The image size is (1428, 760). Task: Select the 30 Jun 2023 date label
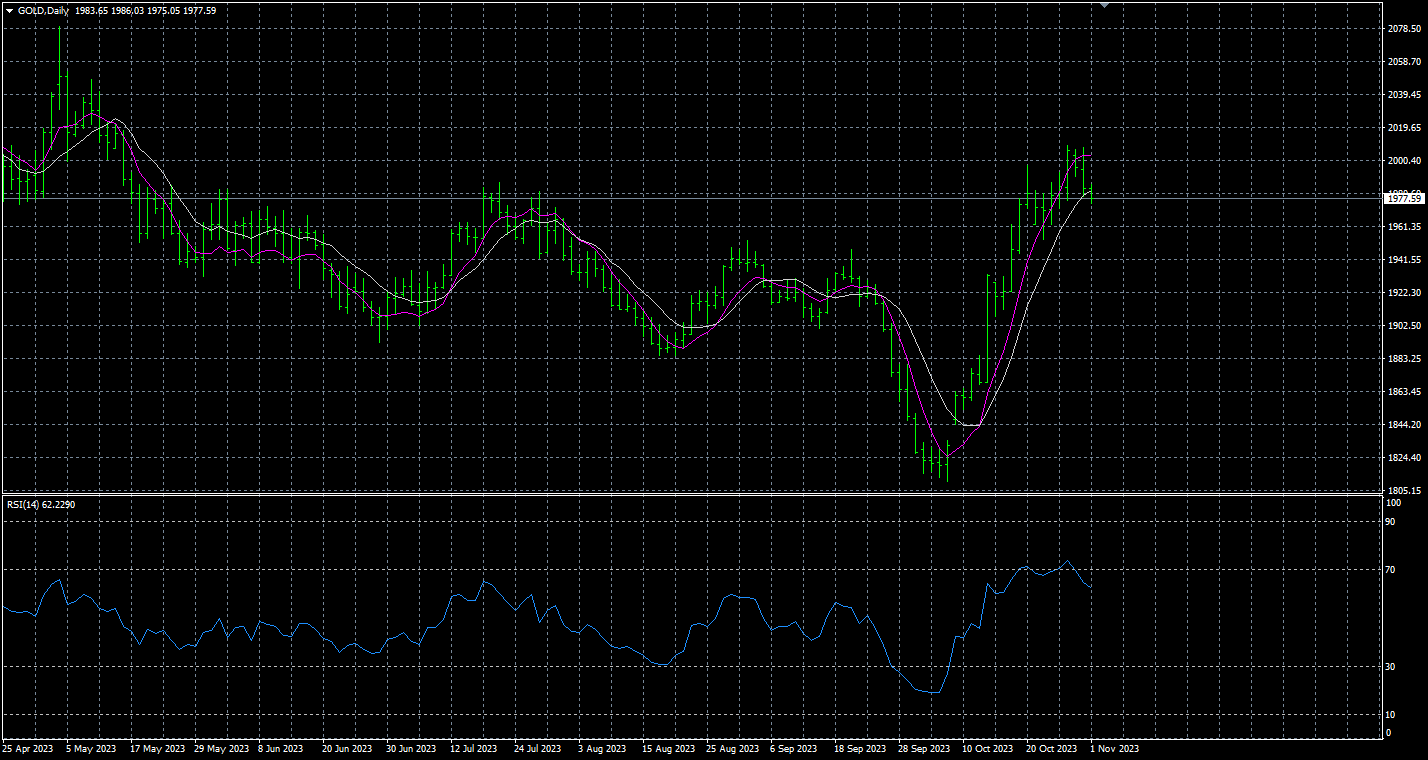click(412, 748)
